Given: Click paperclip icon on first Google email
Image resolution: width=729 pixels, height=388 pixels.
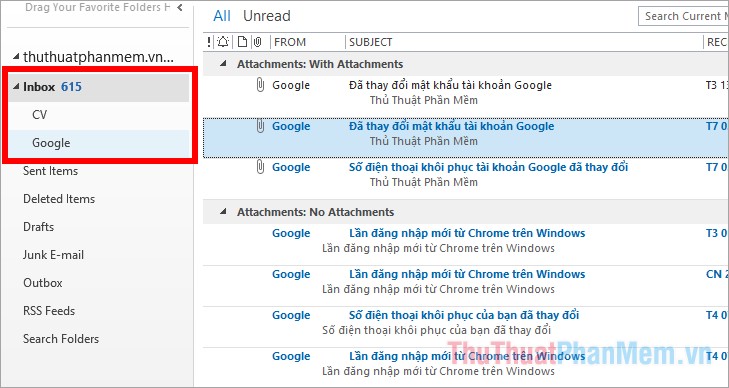Looking at the screenshot, I should 260,85.
